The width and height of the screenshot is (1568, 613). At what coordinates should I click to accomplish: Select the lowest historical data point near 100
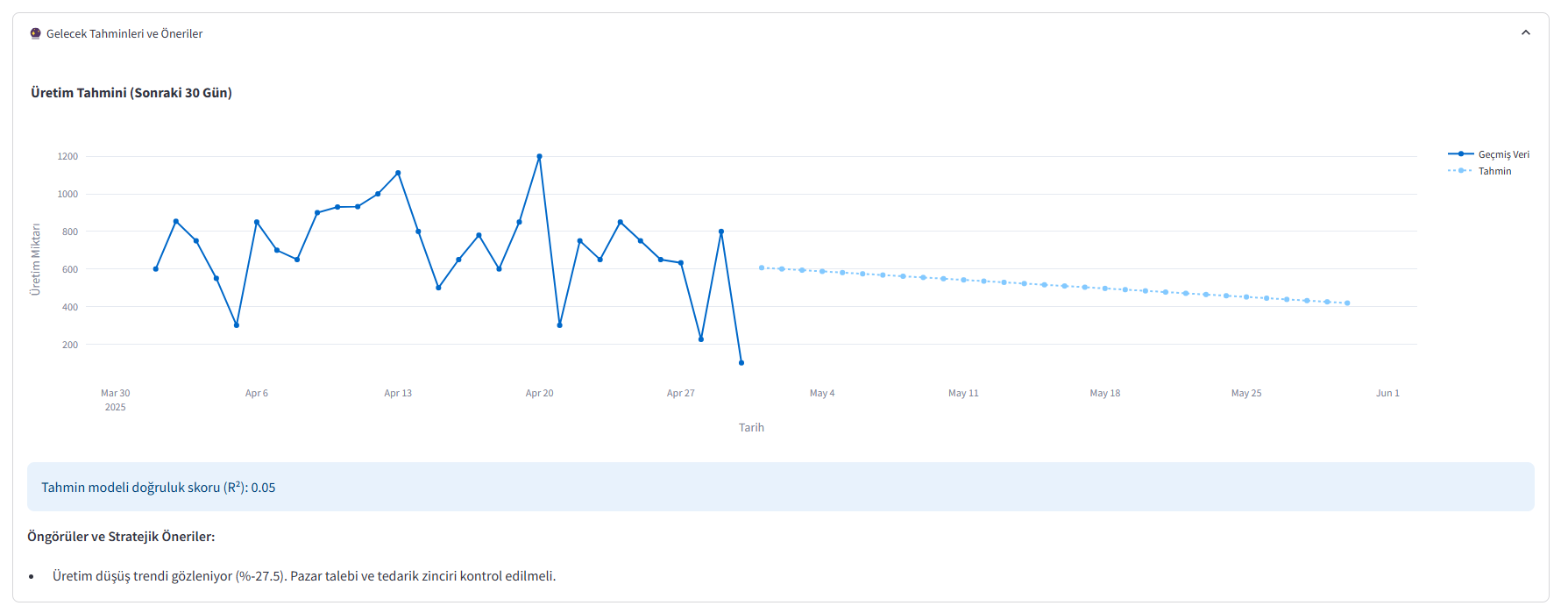pyautogui.click(x=741, y=362)
